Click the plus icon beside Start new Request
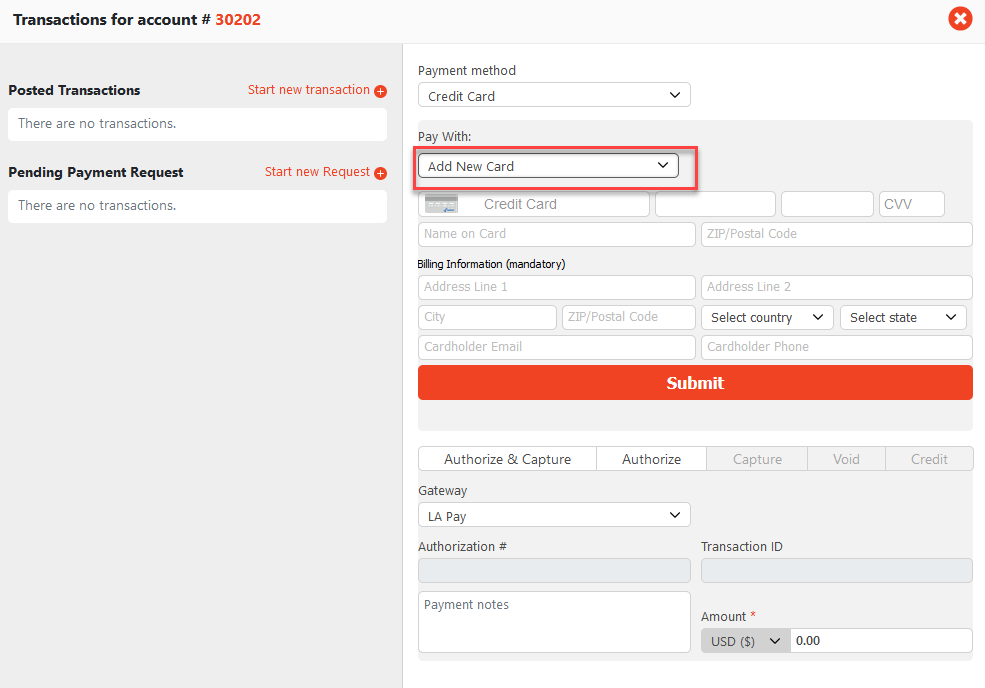The image size is (985, 688). (x=380, y=173)
